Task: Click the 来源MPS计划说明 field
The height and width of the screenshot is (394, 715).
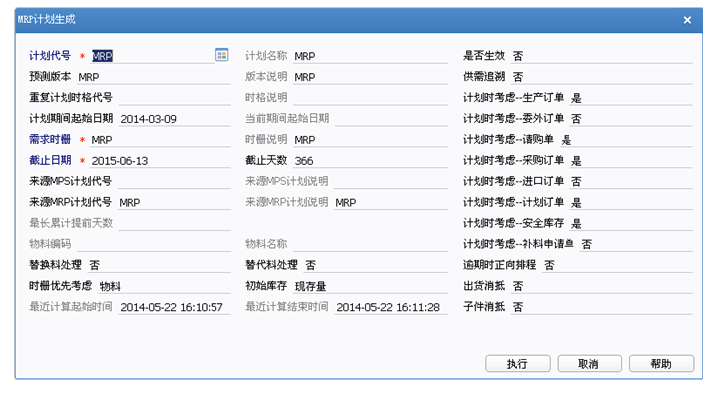Action: pos(391,181)
